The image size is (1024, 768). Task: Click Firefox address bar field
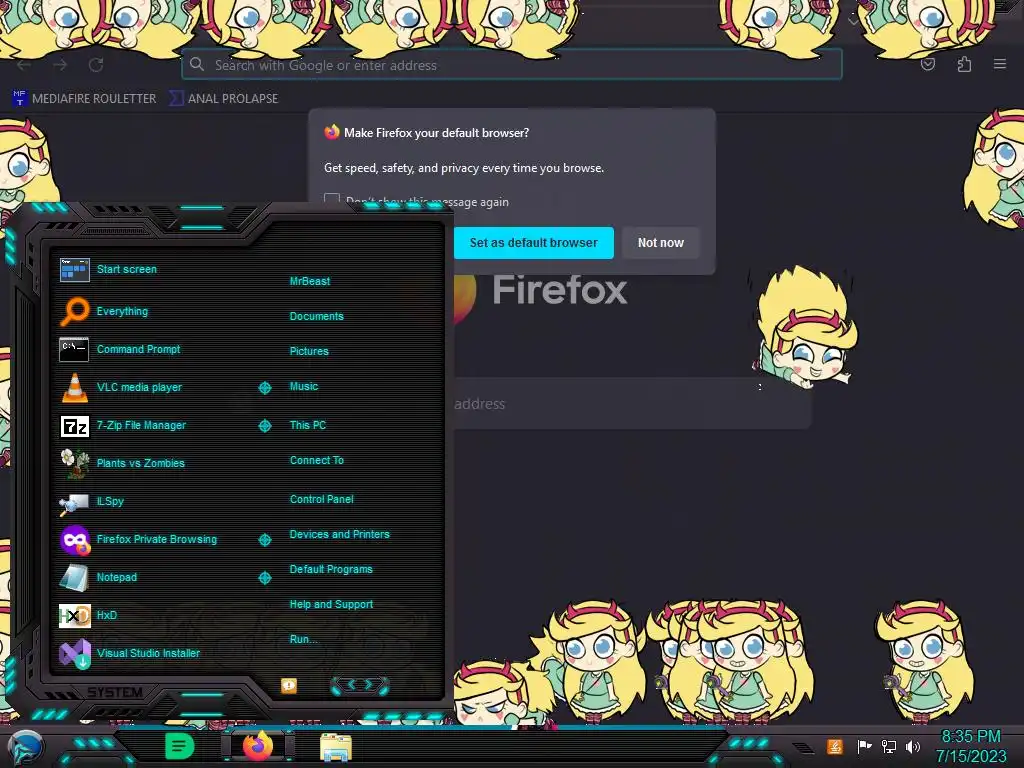tap(512, 65)
